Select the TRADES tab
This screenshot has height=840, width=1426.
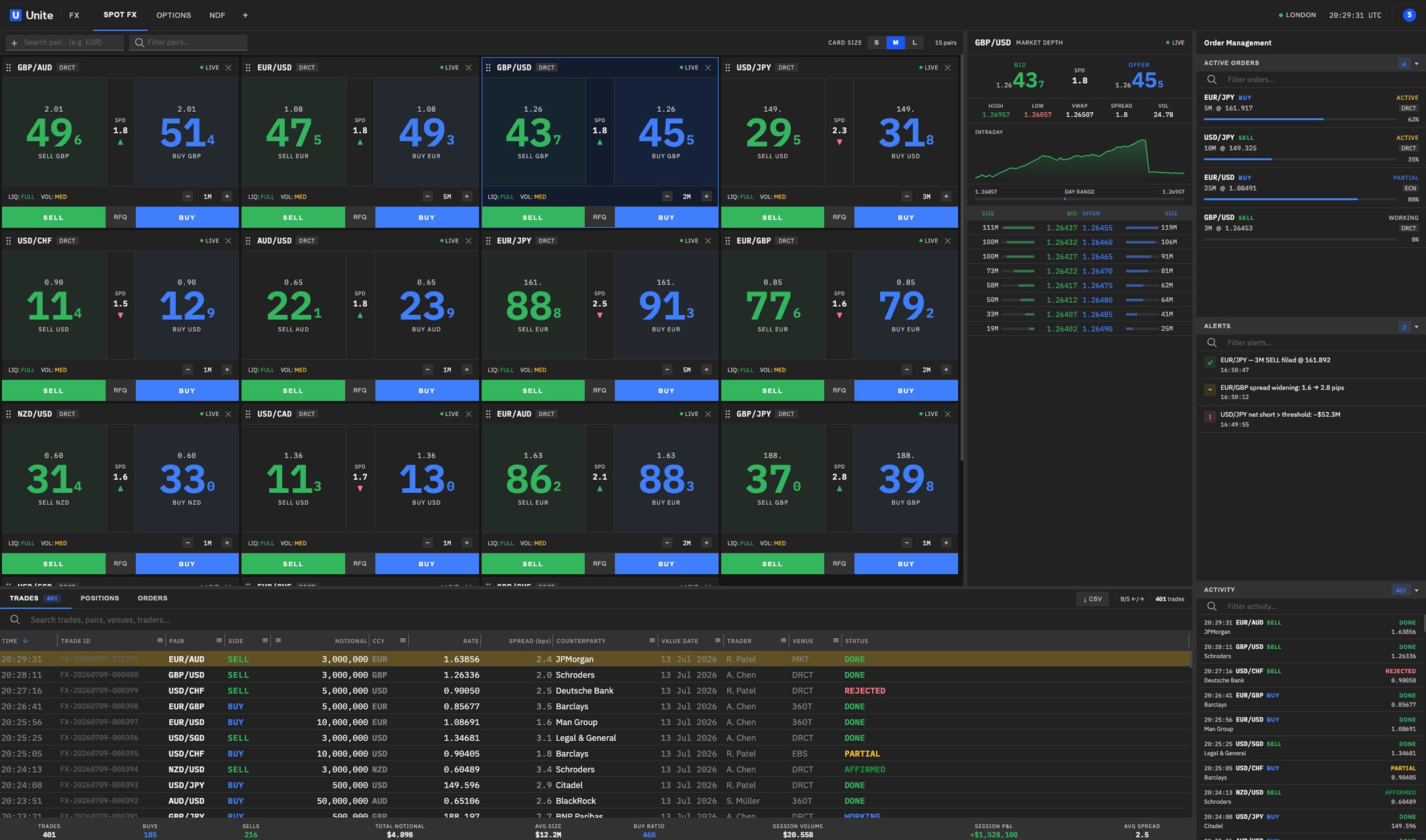click(34, 598)
